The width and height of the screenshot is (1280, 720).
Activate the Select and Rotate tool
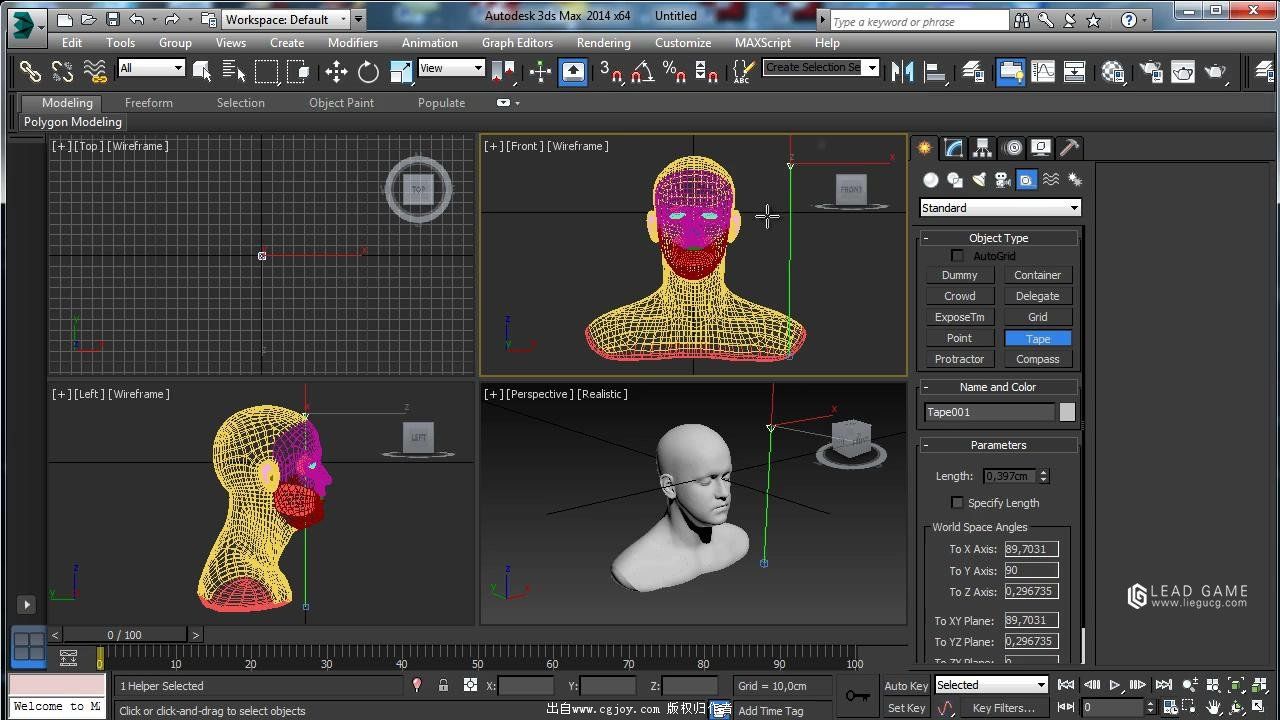368,71
